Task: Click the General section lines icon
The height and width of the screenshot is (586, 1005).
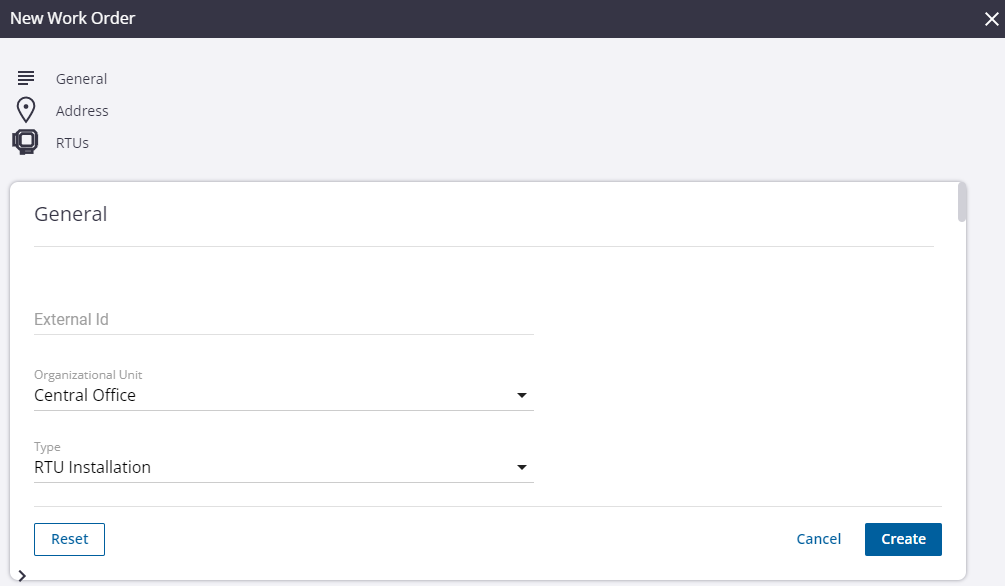Action: [26, 78]
